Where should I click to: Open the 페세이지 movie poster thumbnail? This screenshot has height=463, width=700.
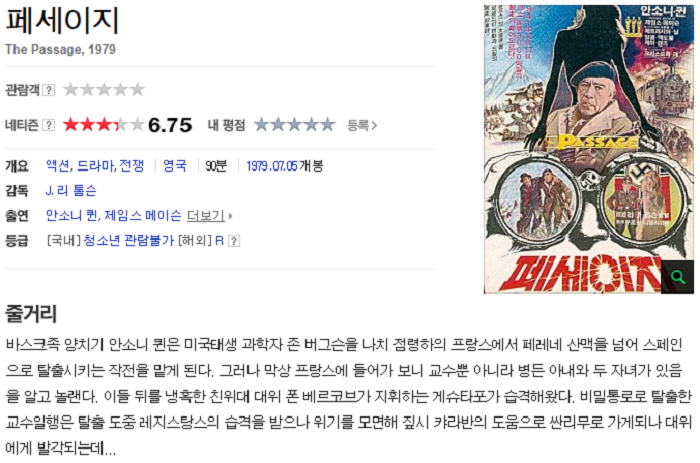click(588, 149)
